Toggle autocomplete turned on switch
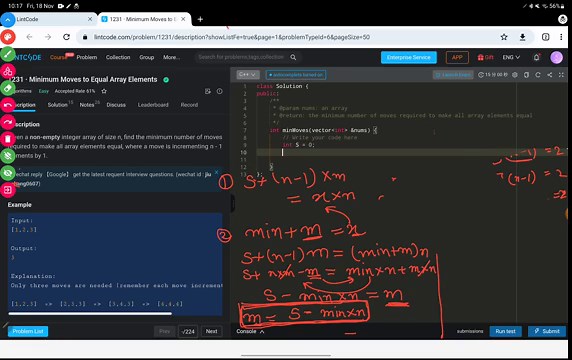 [x=296, y=75]
